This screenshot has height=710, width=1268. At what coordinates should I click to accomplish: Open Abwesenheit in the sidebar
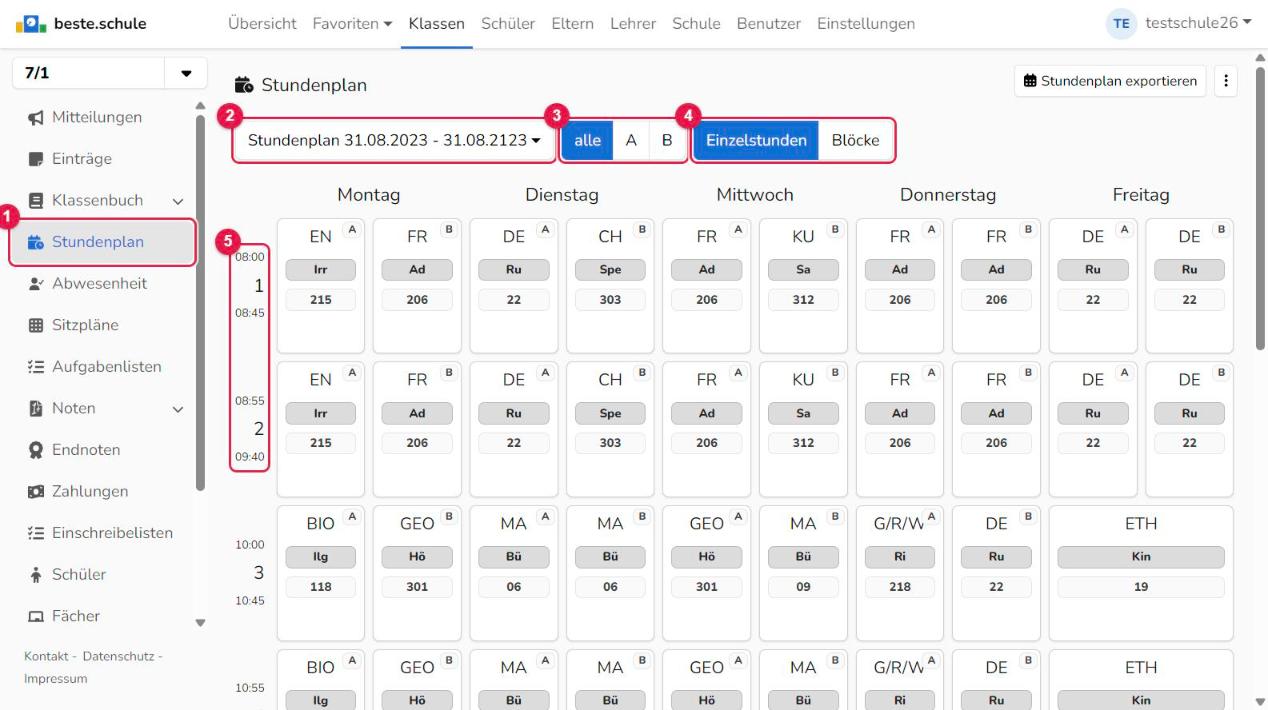pos(100,283)
